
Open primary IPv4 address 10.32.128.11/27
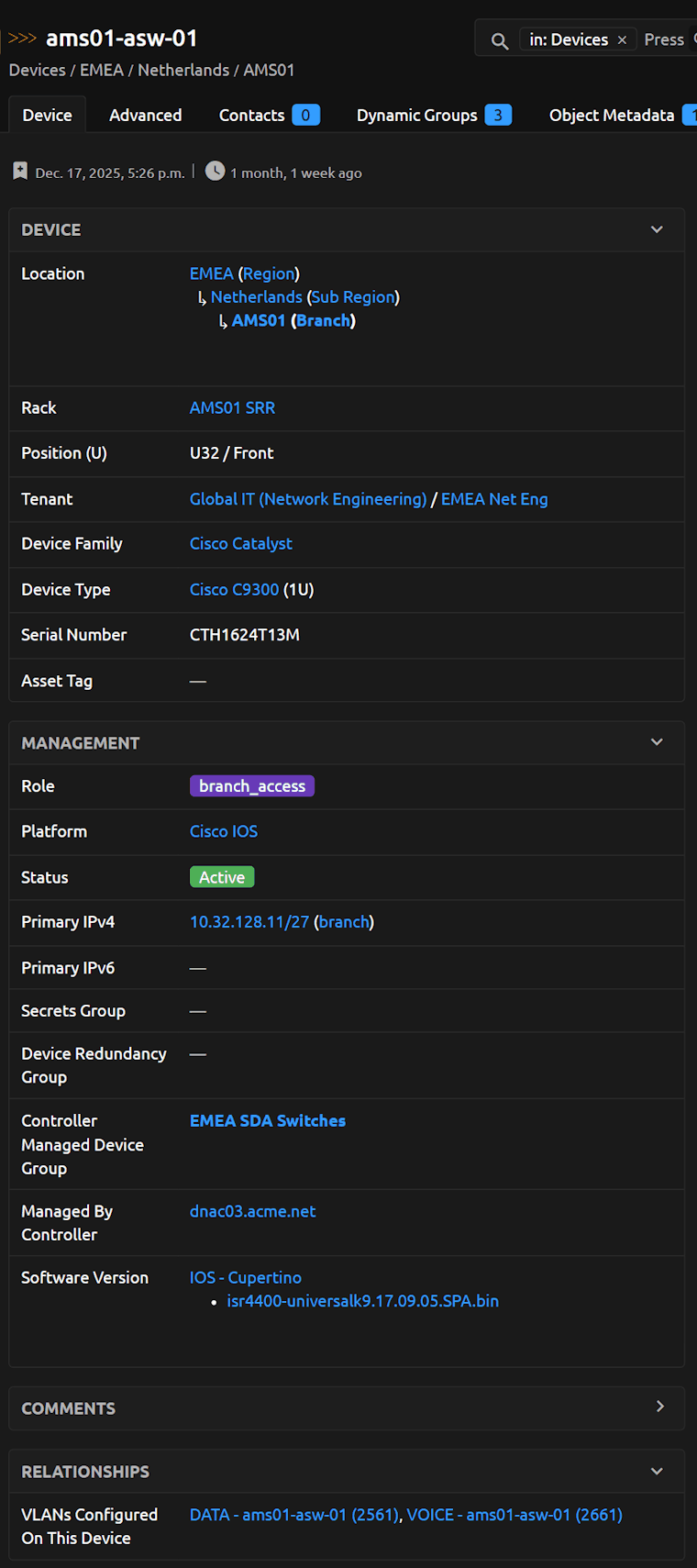click(249, 922)
